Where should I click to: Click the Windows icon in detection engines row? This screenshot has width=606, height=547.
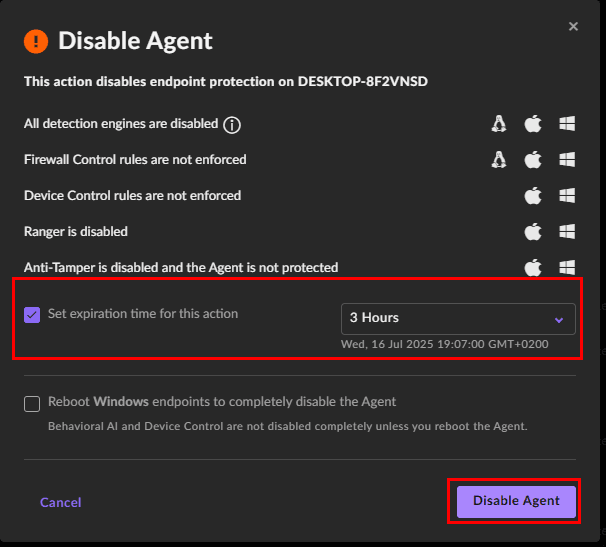(x=567, y=124)
